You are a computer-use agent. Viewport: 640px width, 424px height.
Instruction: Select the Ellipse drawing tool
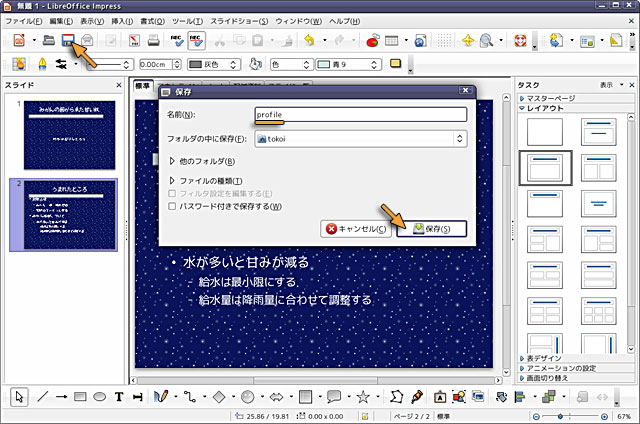click(99, 397)
